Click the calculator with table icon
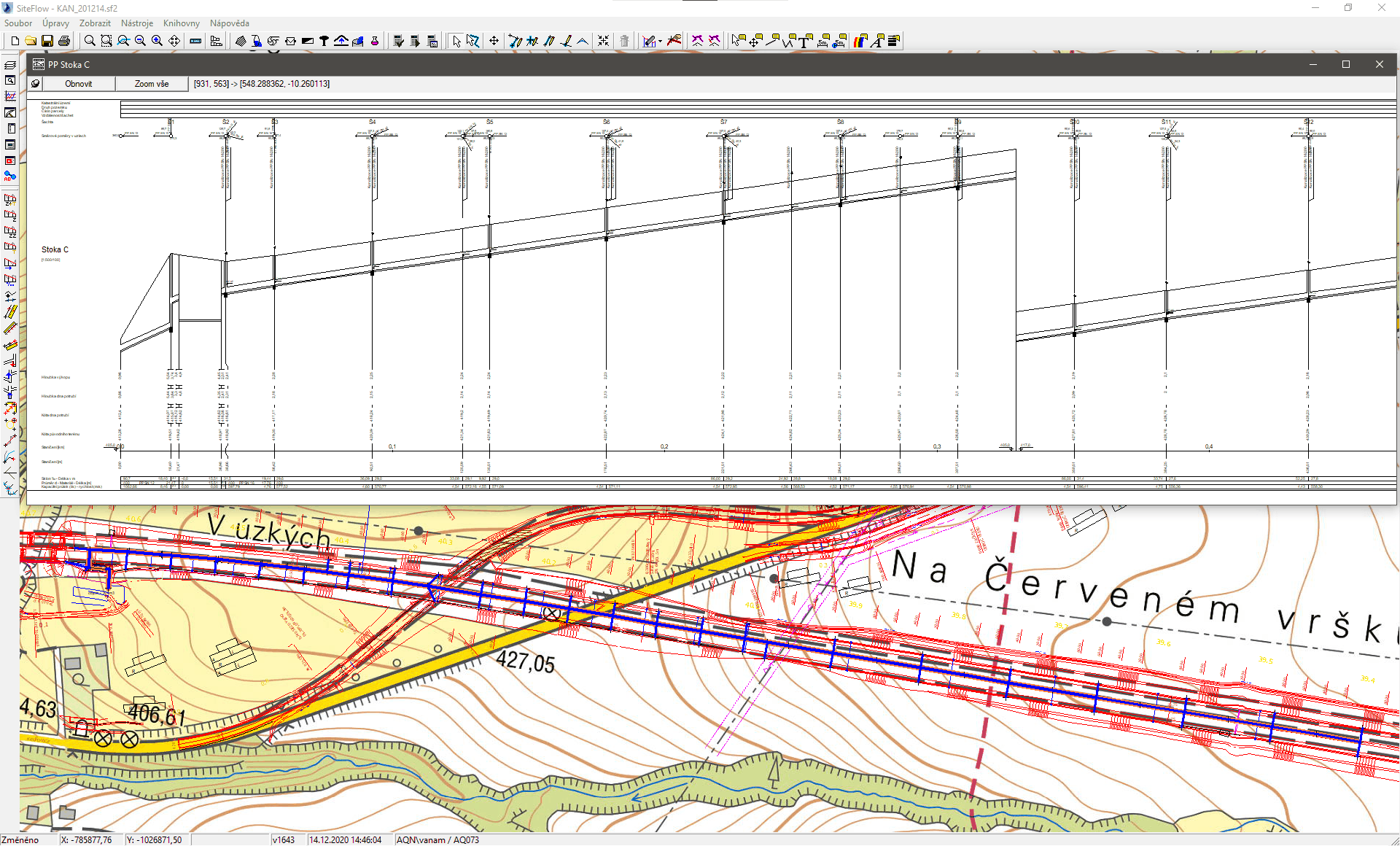 click(x=432, y=41)
